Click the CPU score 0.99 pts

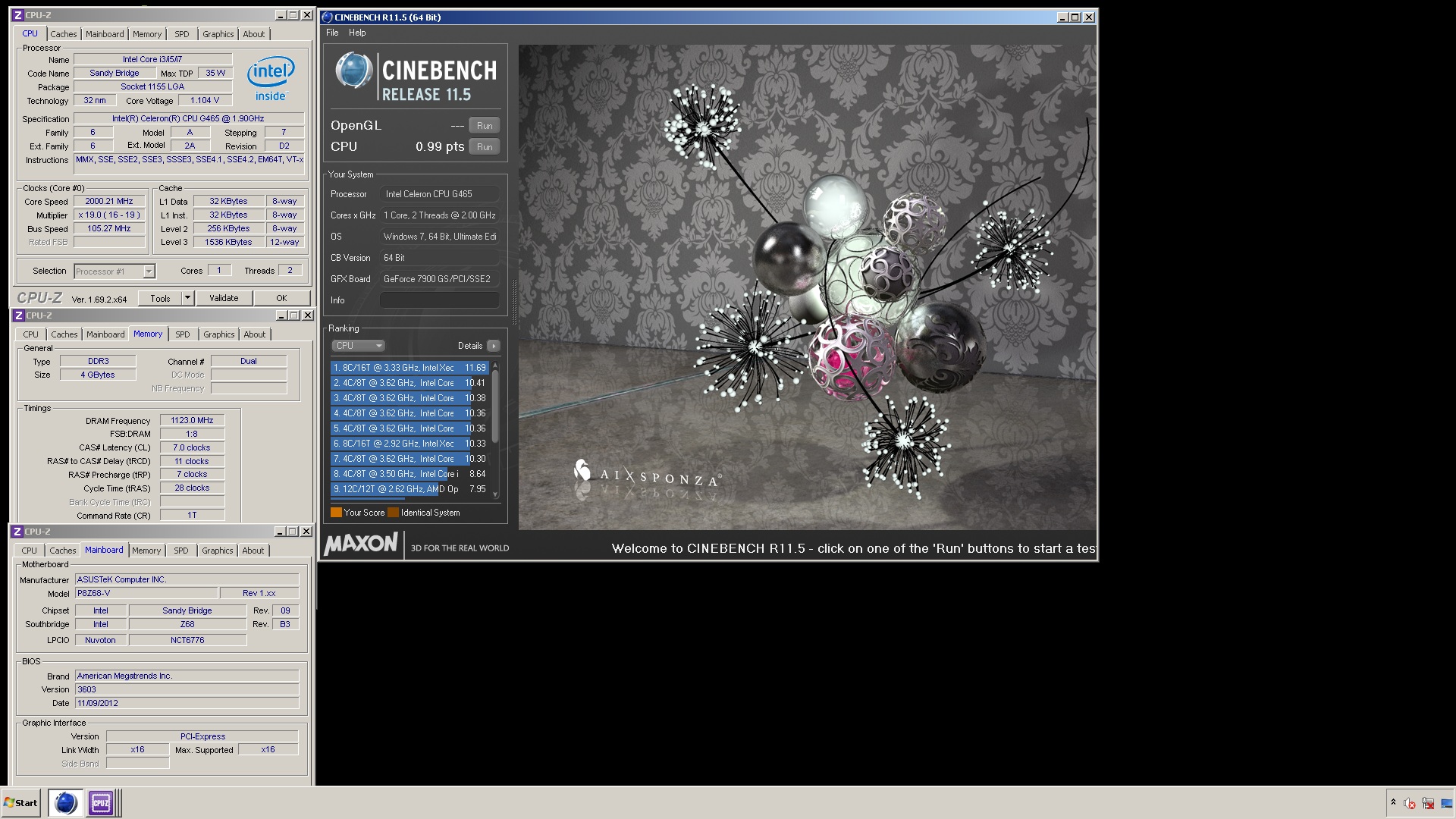pos(440,147)
